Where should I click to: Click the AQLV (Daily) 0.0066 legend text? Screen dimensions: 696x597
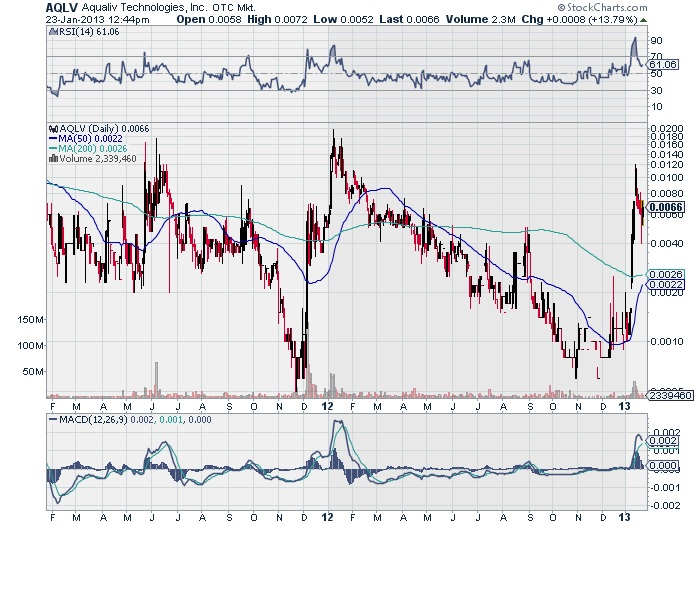[x=104, y=129]
